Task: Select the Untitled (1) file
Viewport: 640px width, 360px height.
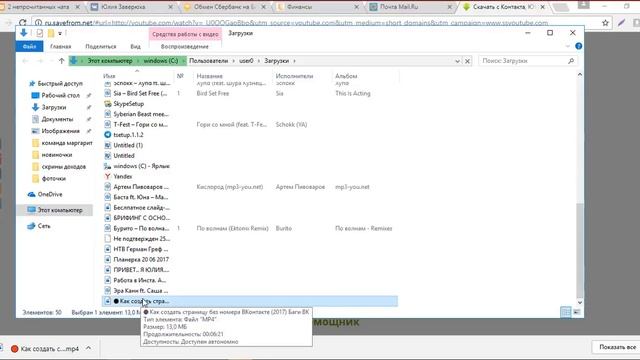Action: [x=128, y=145]
